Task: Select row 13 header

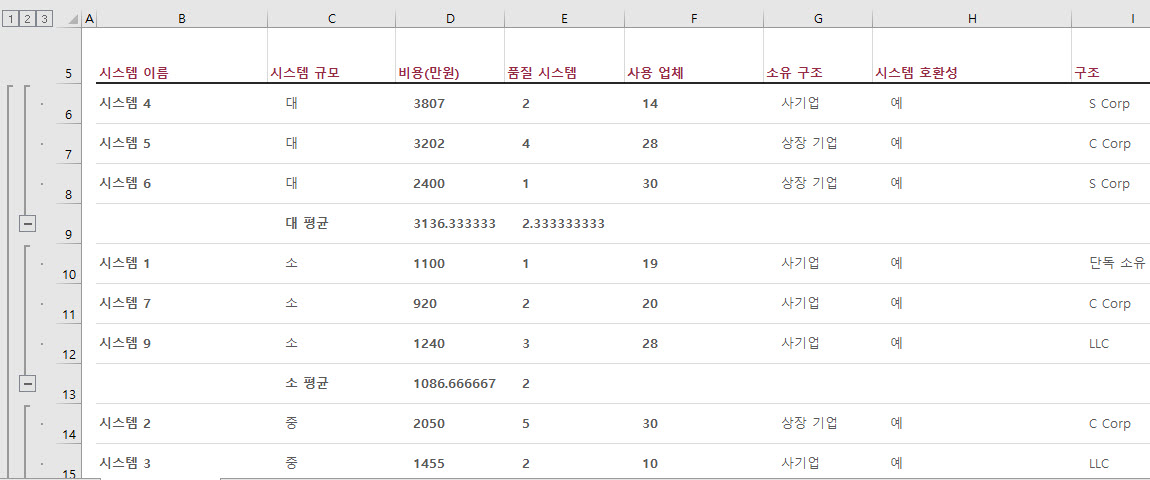Action: pos(70,384)
